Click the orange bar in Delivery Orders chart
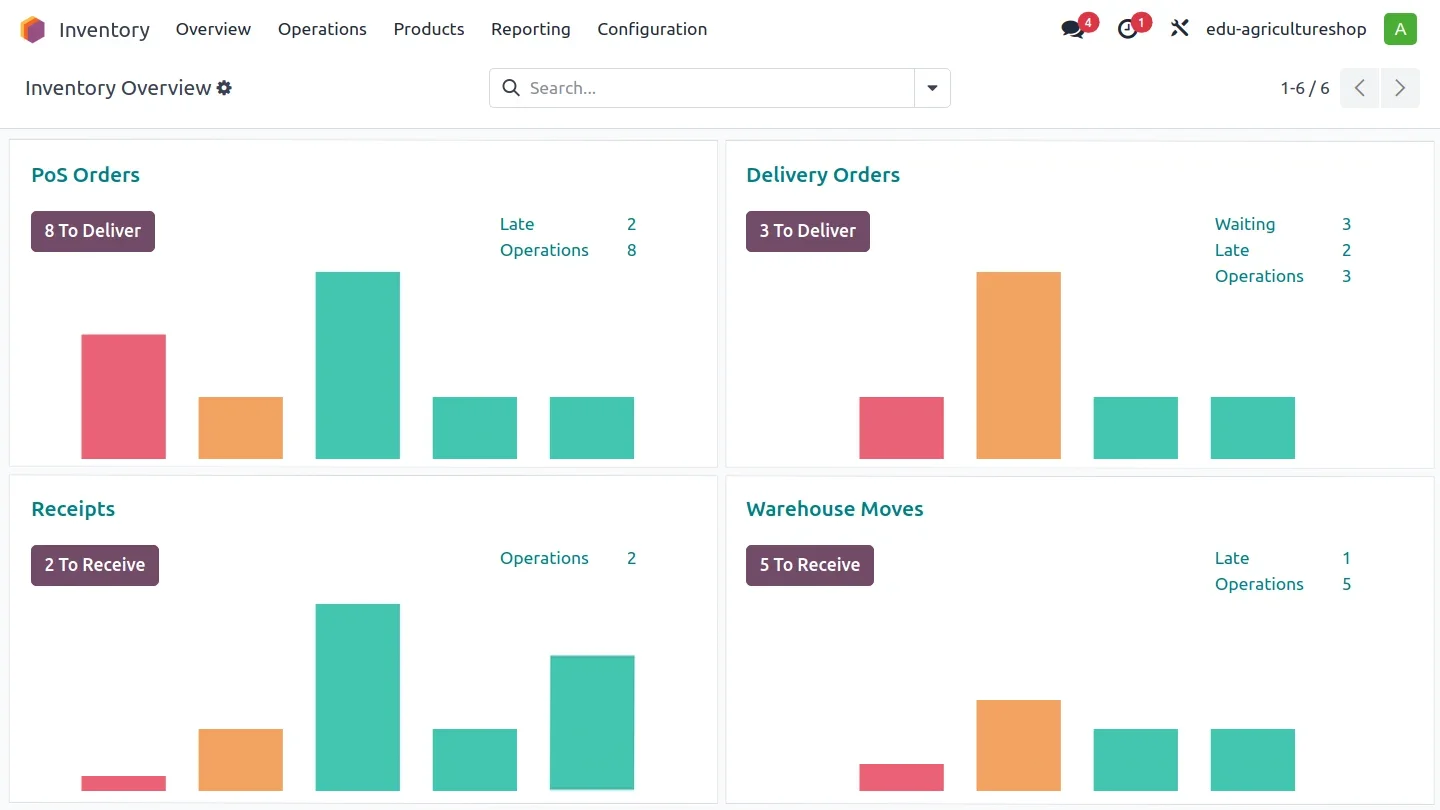This screenshot has width=1440, height=810. [x=1018, y=365]
